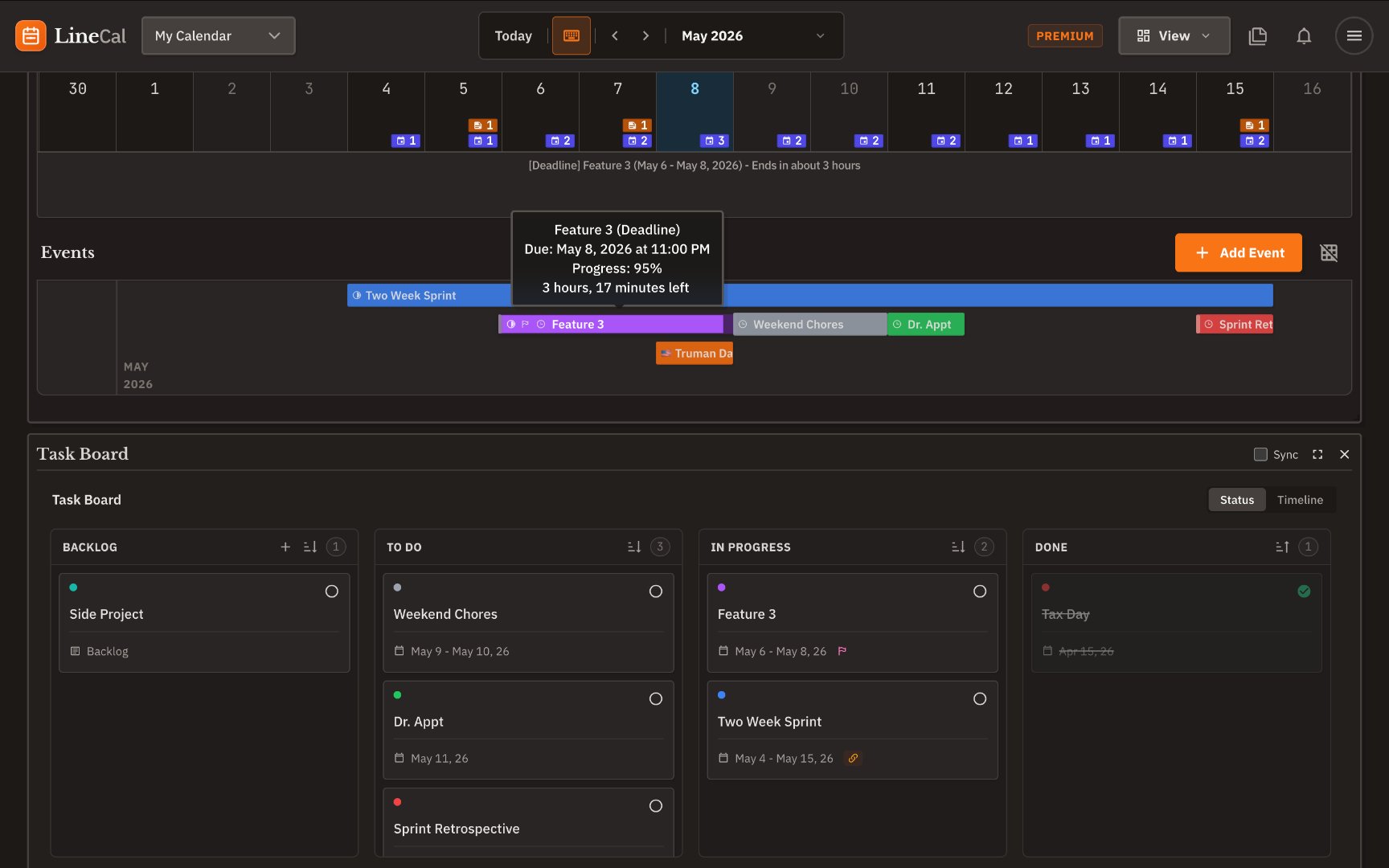Screen dimensions: 1389x868
Task: Click the purple color dot on Feature 3 card
Action: click(x=722, y=588)
